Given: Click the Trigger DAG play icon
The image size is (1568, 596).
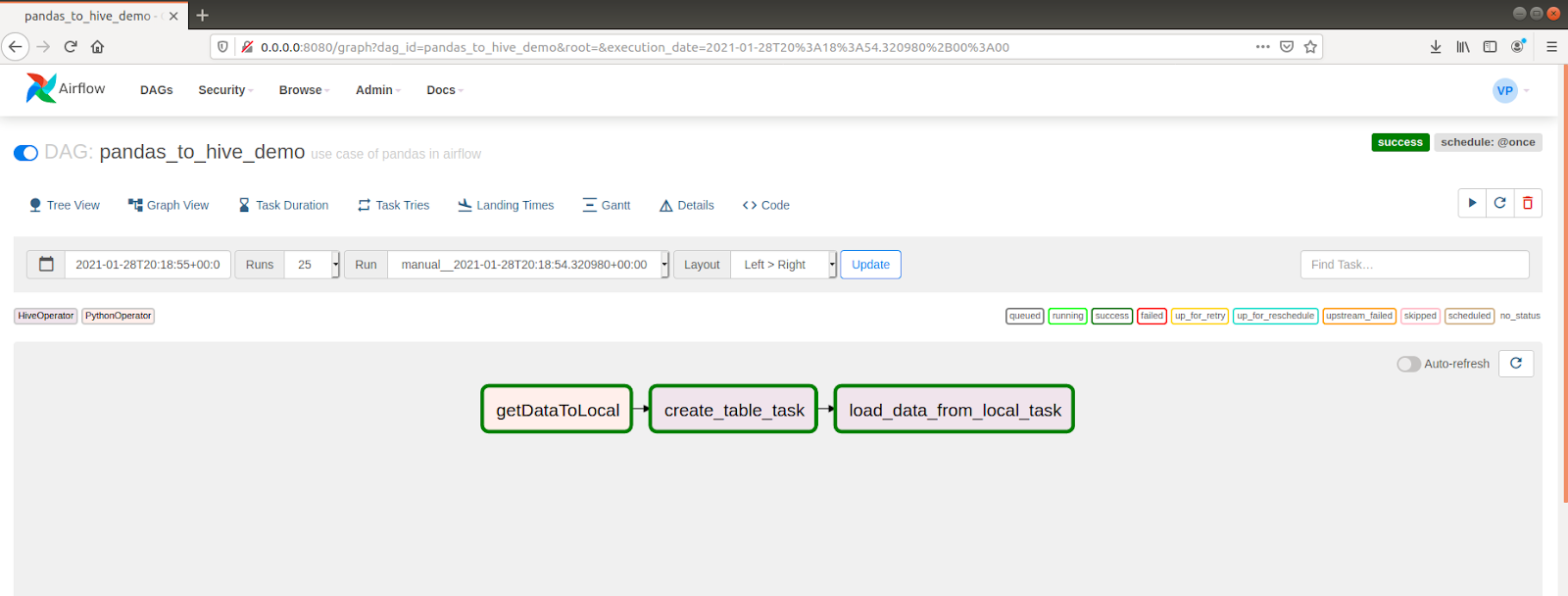Looking at the screenshot, I should [1472, 203].
